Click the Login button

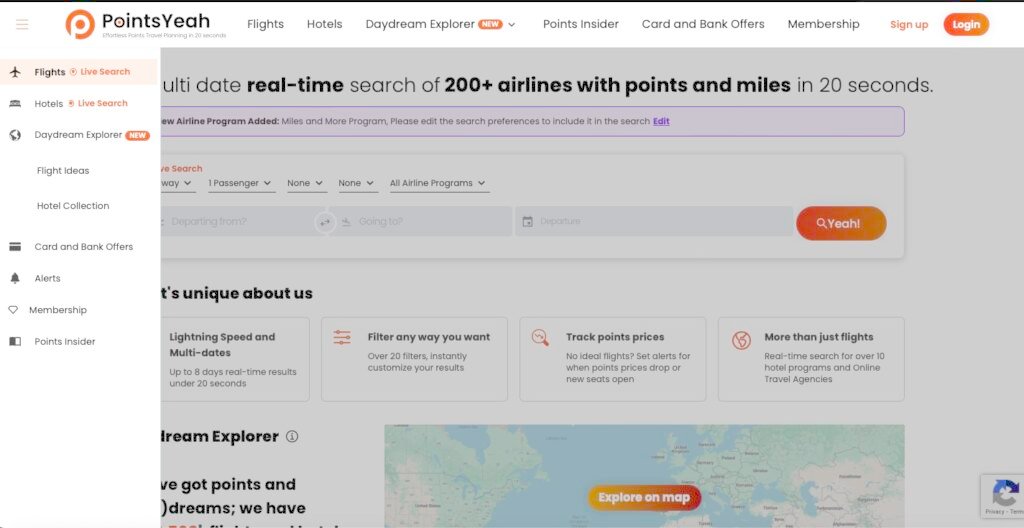tap(965, 25)
